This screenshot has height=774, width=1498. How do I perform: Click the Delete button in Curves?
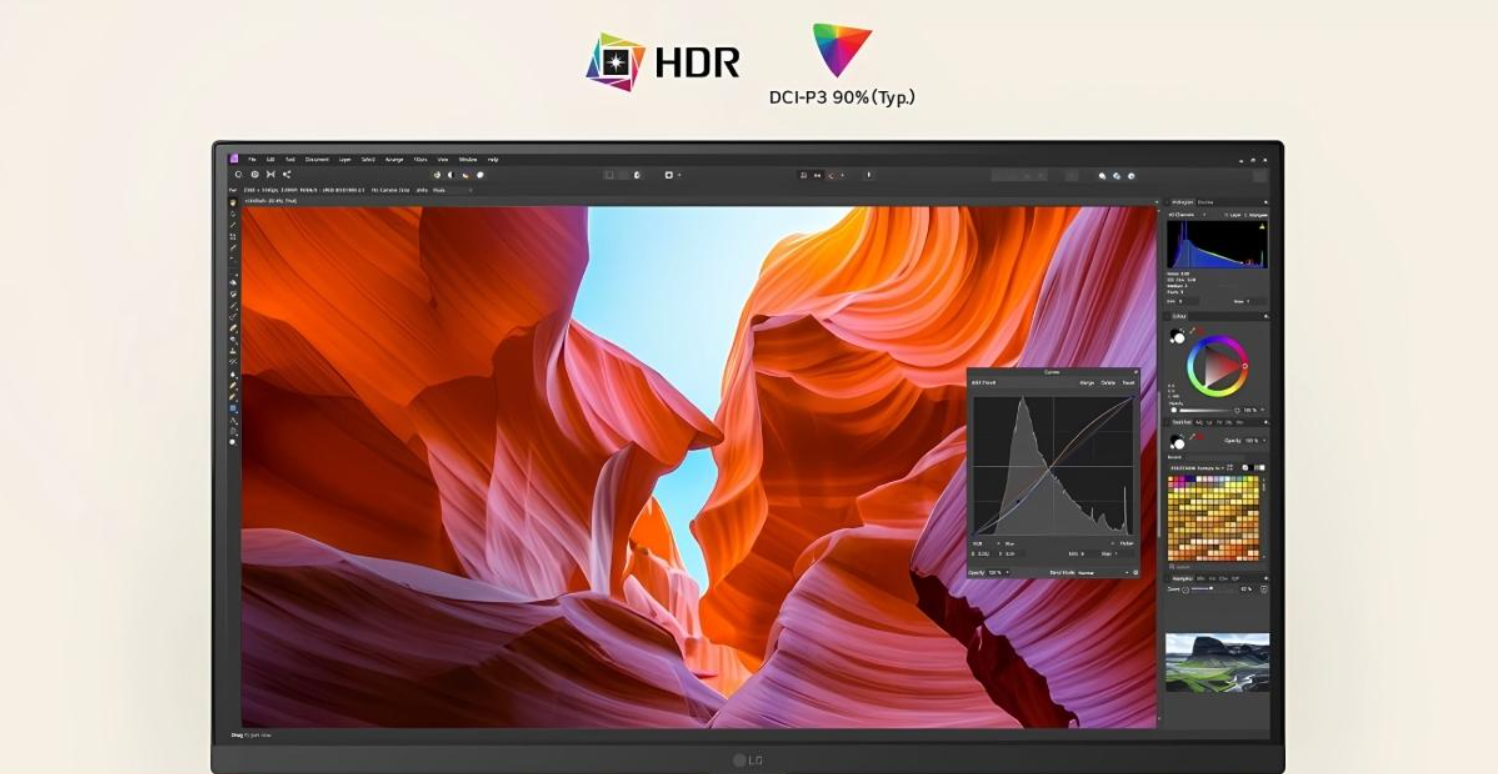pos(1108,383)
